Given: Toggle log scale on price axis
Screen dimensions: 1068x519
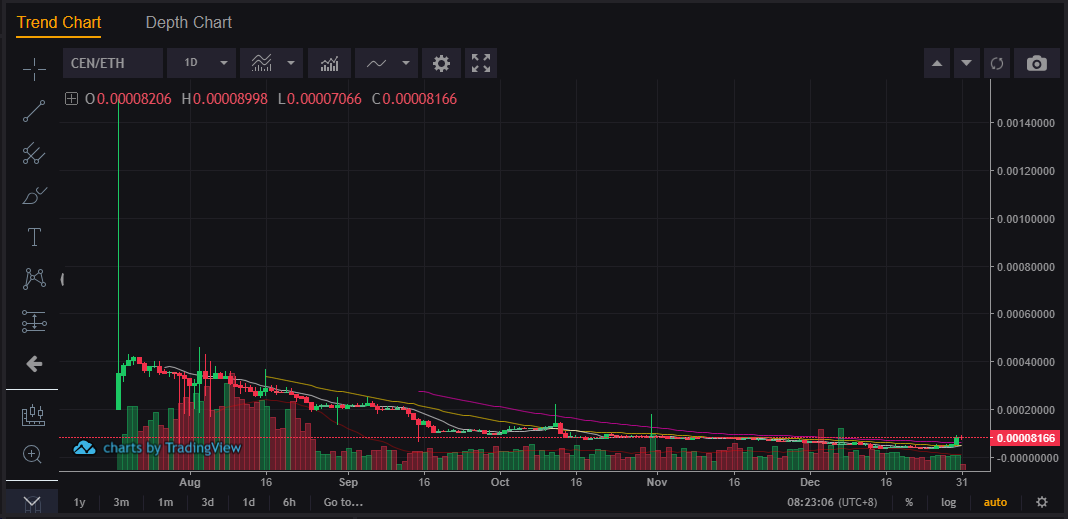Looking at the screenshot, I should (948, 502).
